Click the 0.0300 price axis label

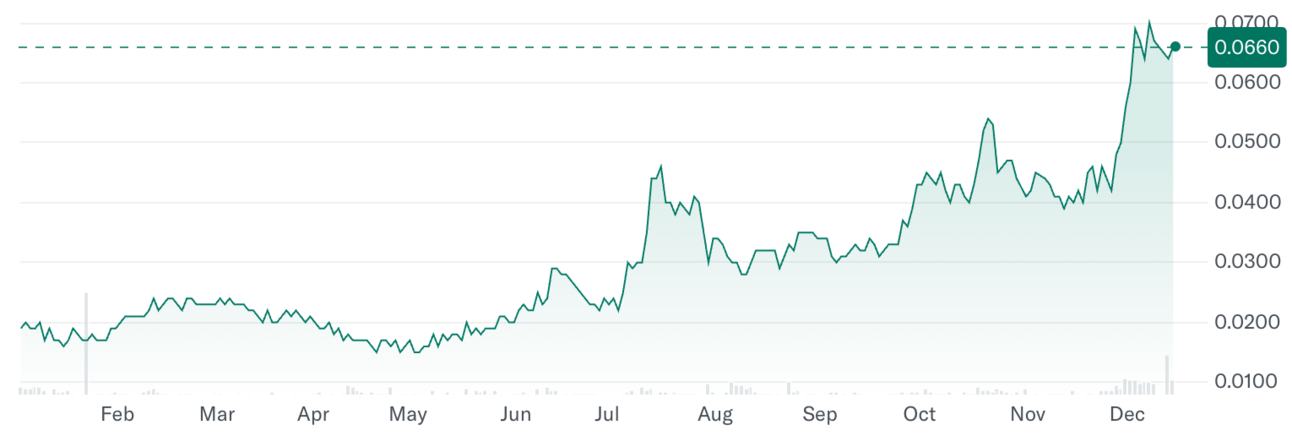point(1246,262)
